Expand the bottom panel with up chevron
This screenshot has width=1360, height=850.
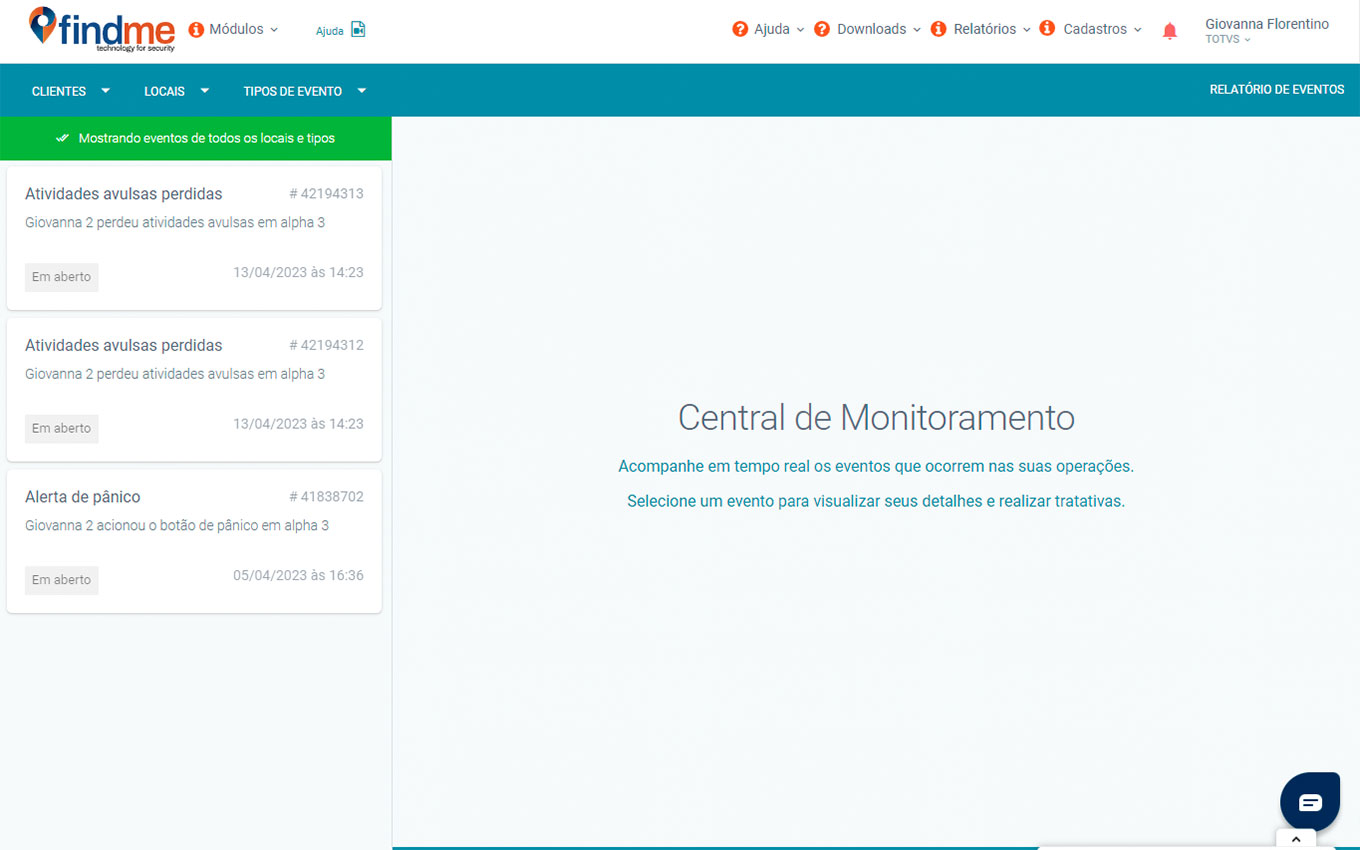click(x=1296, y=840)
